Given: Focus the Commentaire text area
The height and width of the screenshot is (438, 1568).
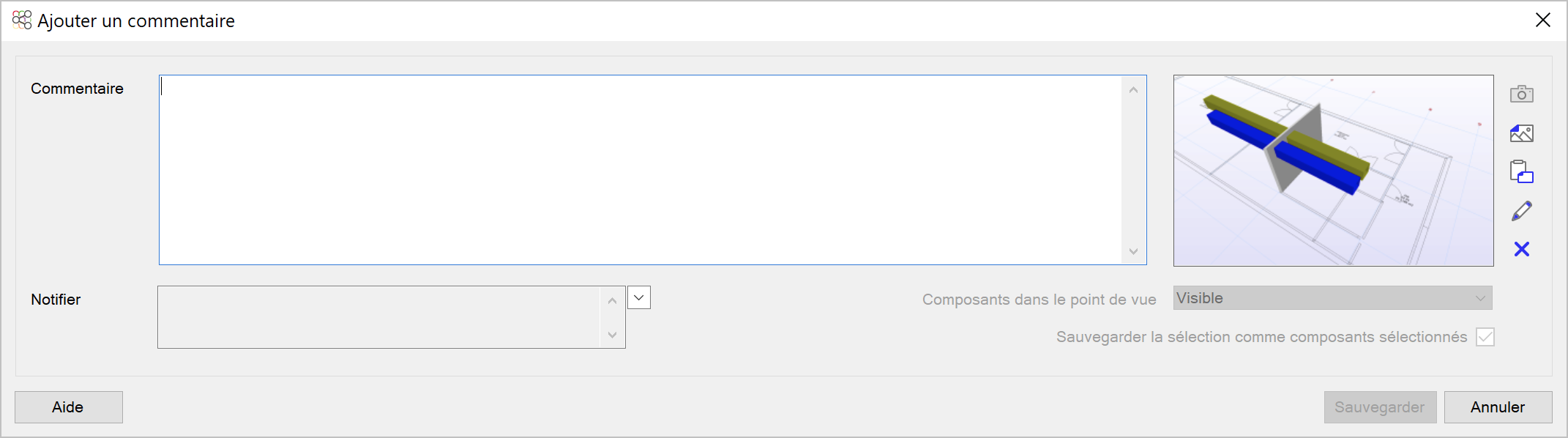Looking at the screenshot, I should pos(641,170).
